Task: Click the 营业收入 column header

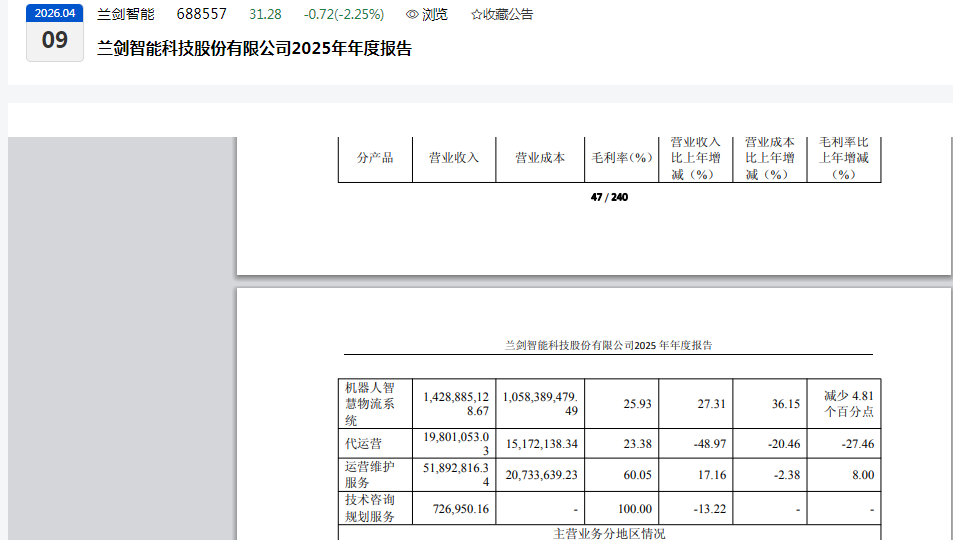Action: click(x=454, y=158)
